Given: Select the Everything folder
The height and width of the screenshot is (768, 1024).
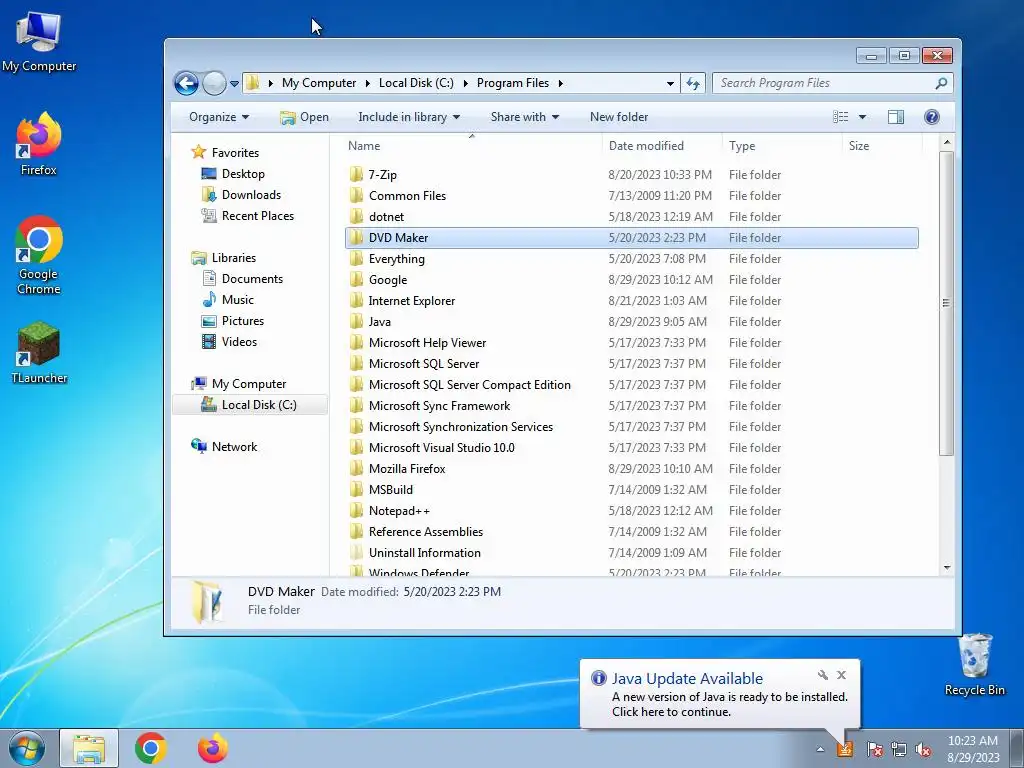Looking at the screenshot, I should click(x=396, y=259).
